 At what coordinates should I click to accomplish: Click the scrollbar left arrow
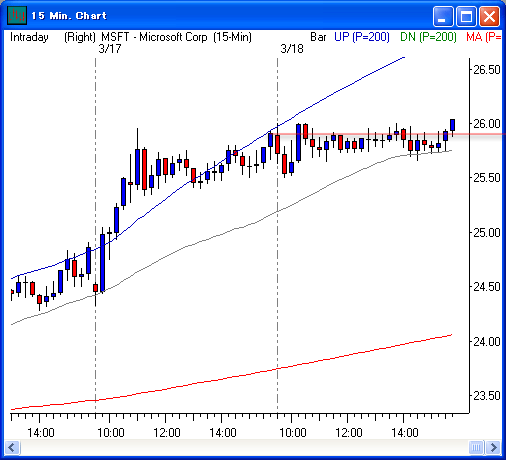point(12,447)
